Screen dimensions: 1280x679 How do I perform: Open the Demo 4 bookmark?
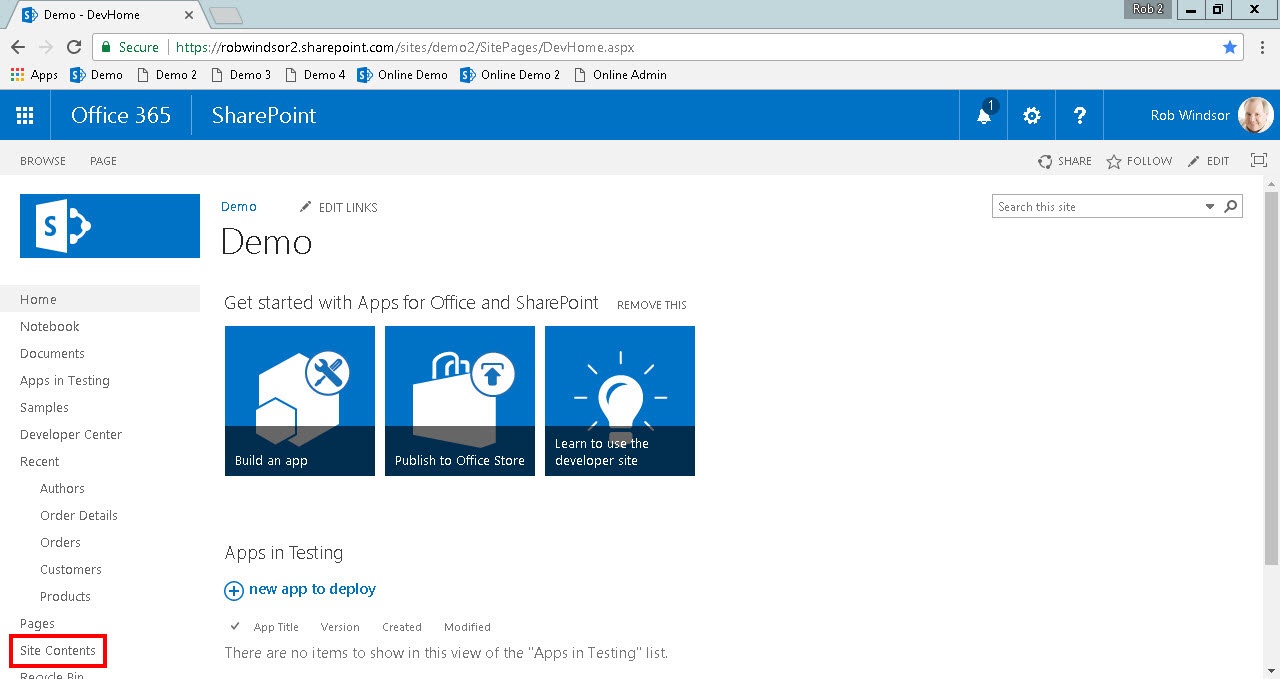click(x=315, y=75)
